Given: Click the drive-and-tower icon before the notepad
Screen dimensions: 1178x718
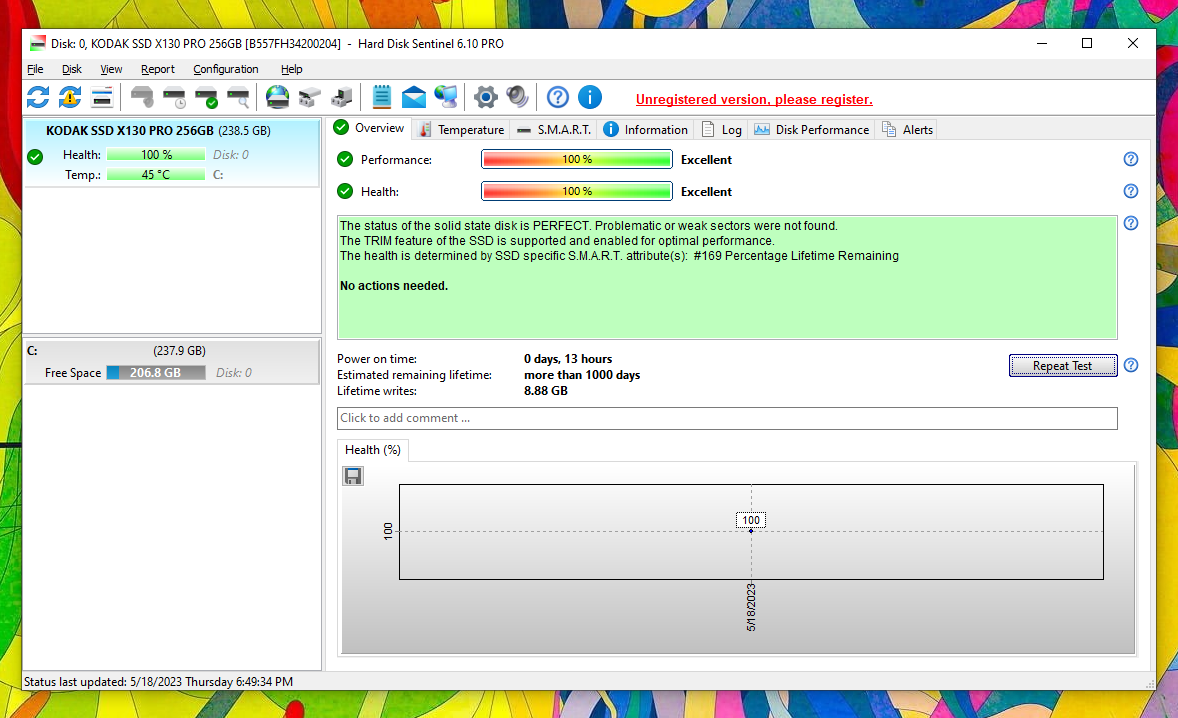Looking at the screenshot, I should click(342, 97).
